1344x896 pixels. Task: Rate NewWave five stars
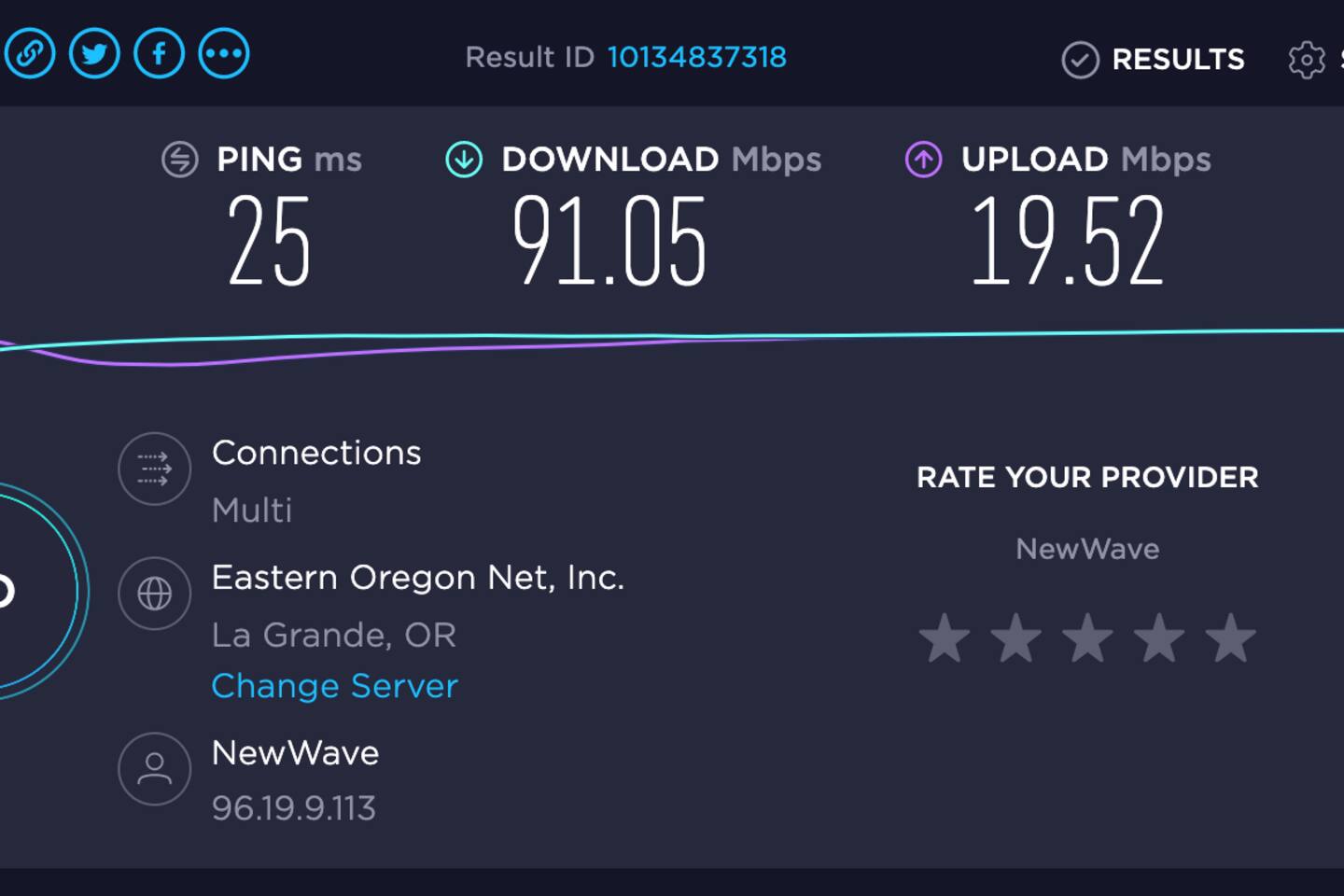point(1230,639)
